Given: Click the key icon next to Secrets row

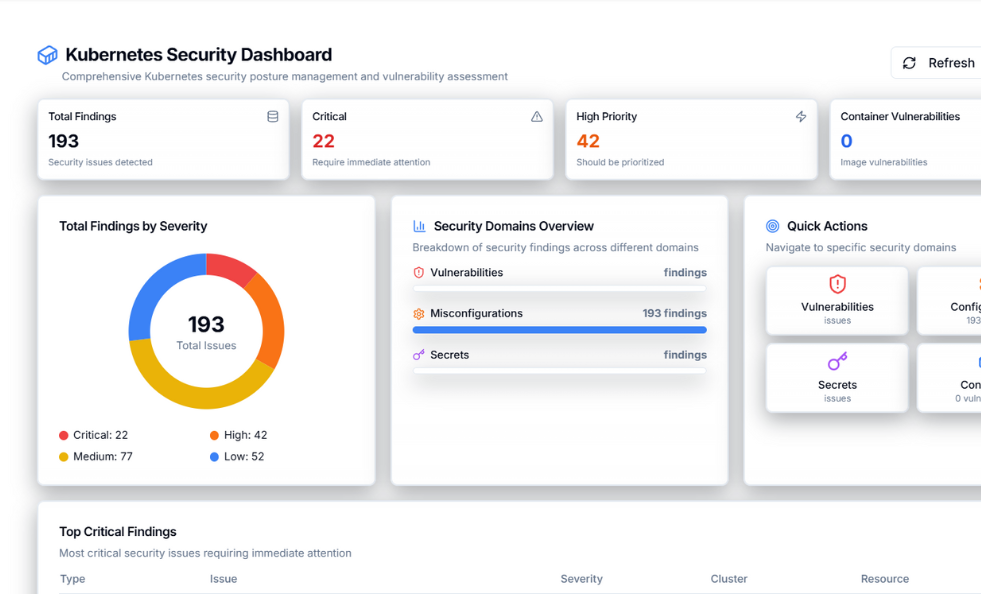Looking at the screenshot, I should pos(419,355).
